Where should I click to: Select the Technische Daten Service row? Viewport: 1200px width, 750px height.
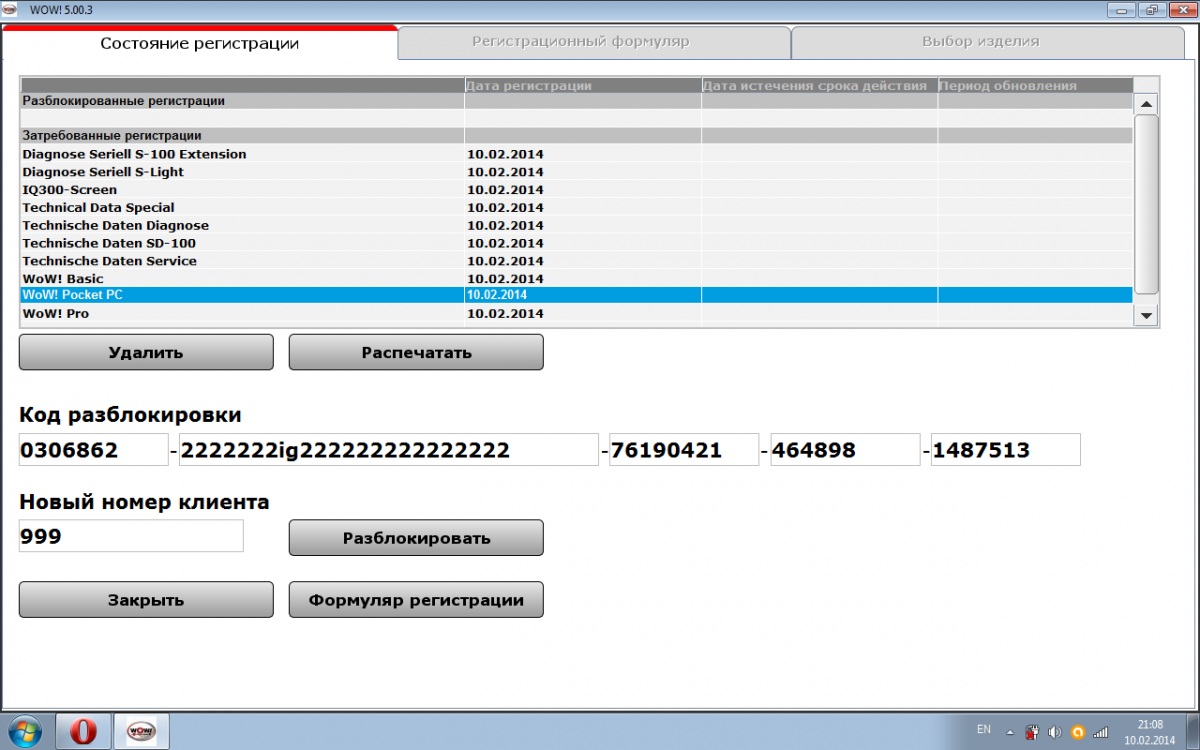577,261
